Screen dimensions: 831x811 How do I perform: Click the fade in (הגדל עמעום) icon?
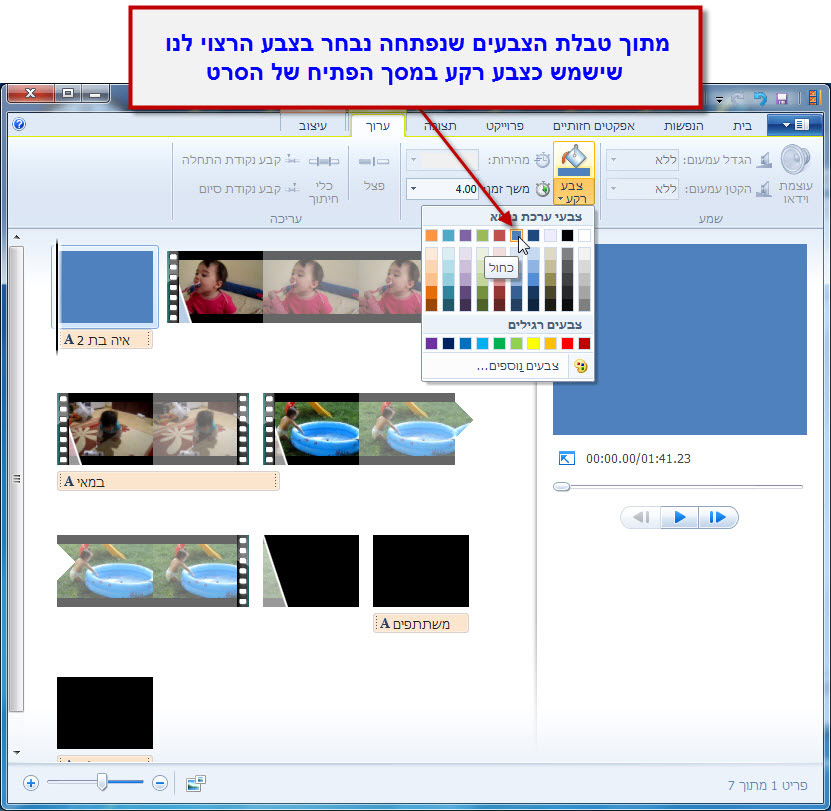(x=764, y=160)
